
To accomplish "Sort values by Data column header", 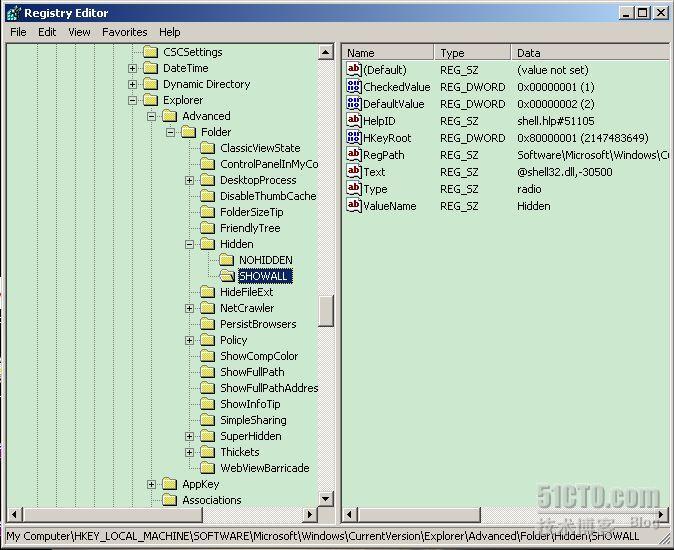I will (590, 52).
